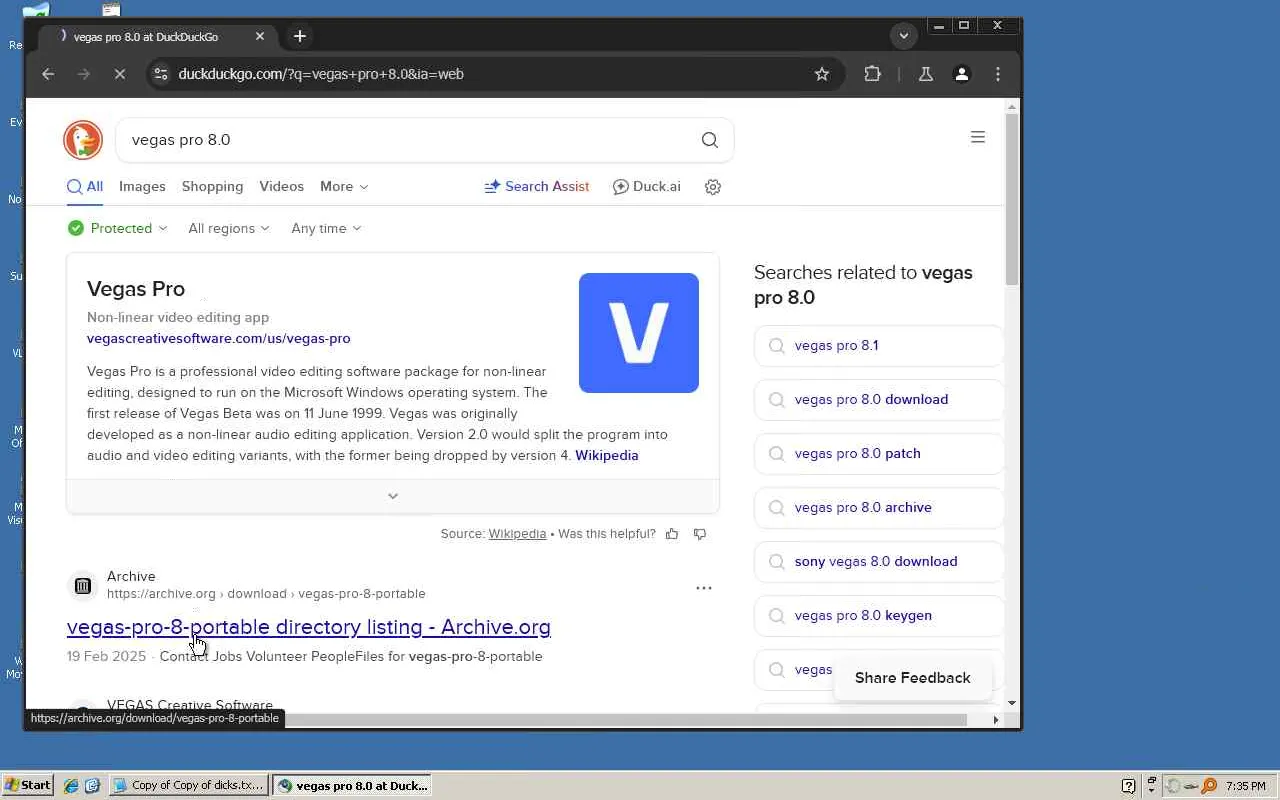Expand the Vegas Pro info box
Viewport: 1280px width, 800px height.
(393, 496)
